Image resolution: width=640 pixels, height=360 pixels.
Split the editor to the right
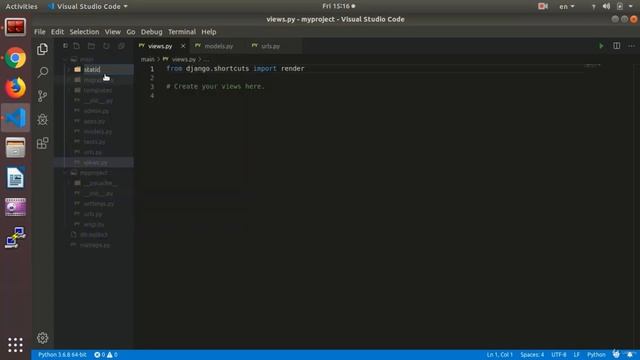pyautogui.click(x=616, y=46)
